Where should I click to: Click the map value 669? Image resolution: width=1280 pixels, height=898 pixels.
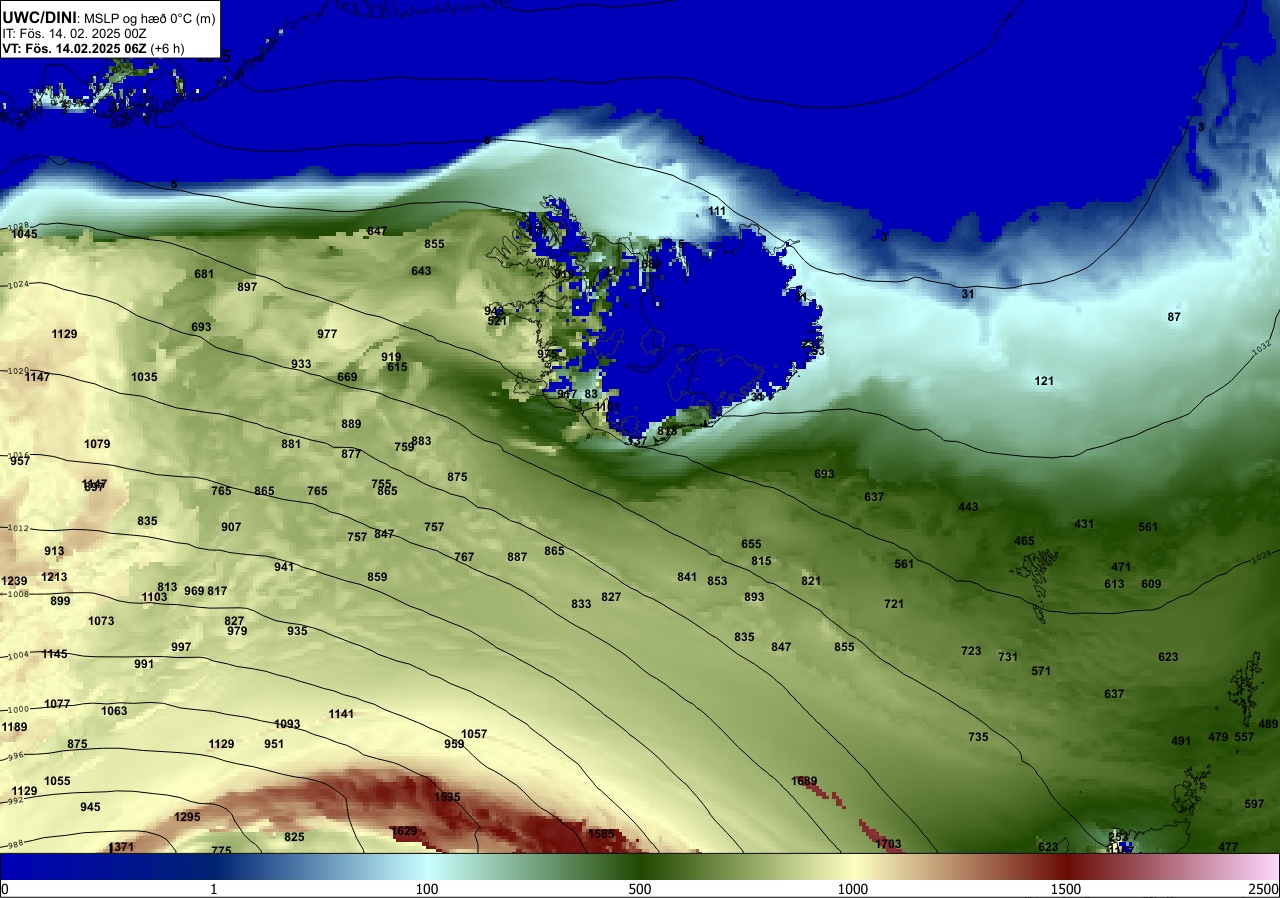(347, 377)
